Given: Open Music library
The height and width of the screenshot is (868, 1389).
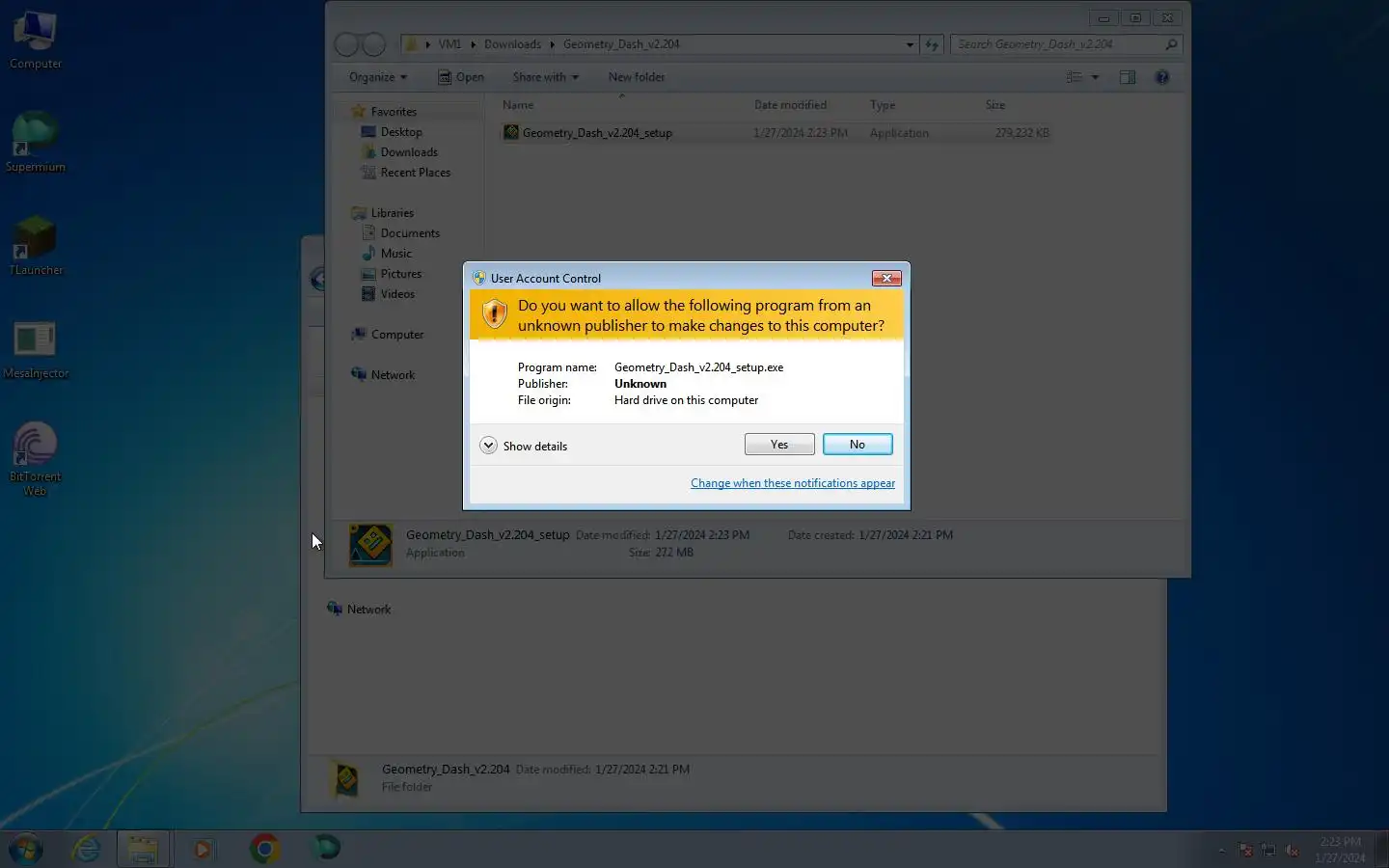Looking at the screenshot, I should 395,254.
